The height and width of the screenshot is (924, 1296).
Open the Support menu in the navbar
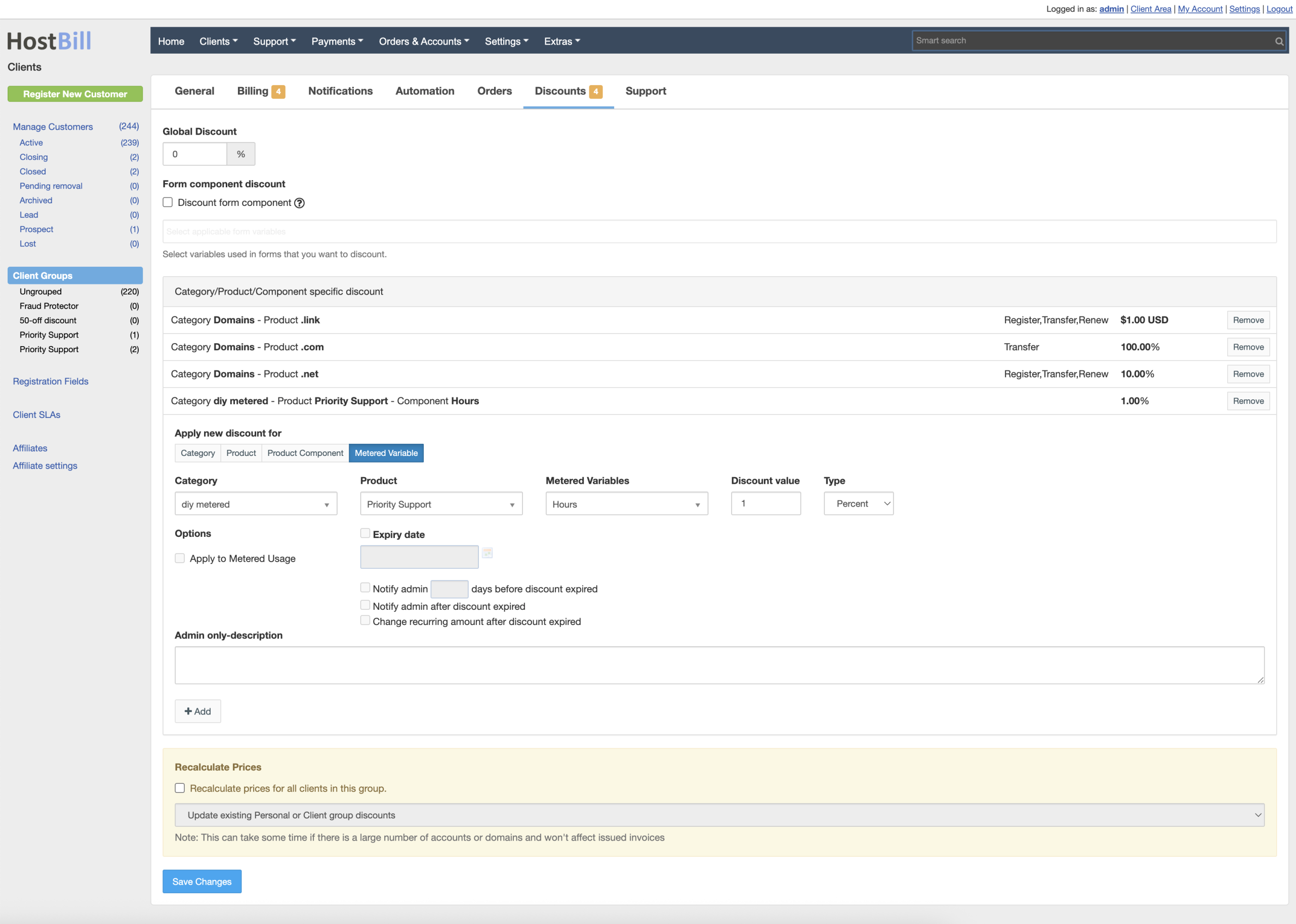tap(274, 41)
